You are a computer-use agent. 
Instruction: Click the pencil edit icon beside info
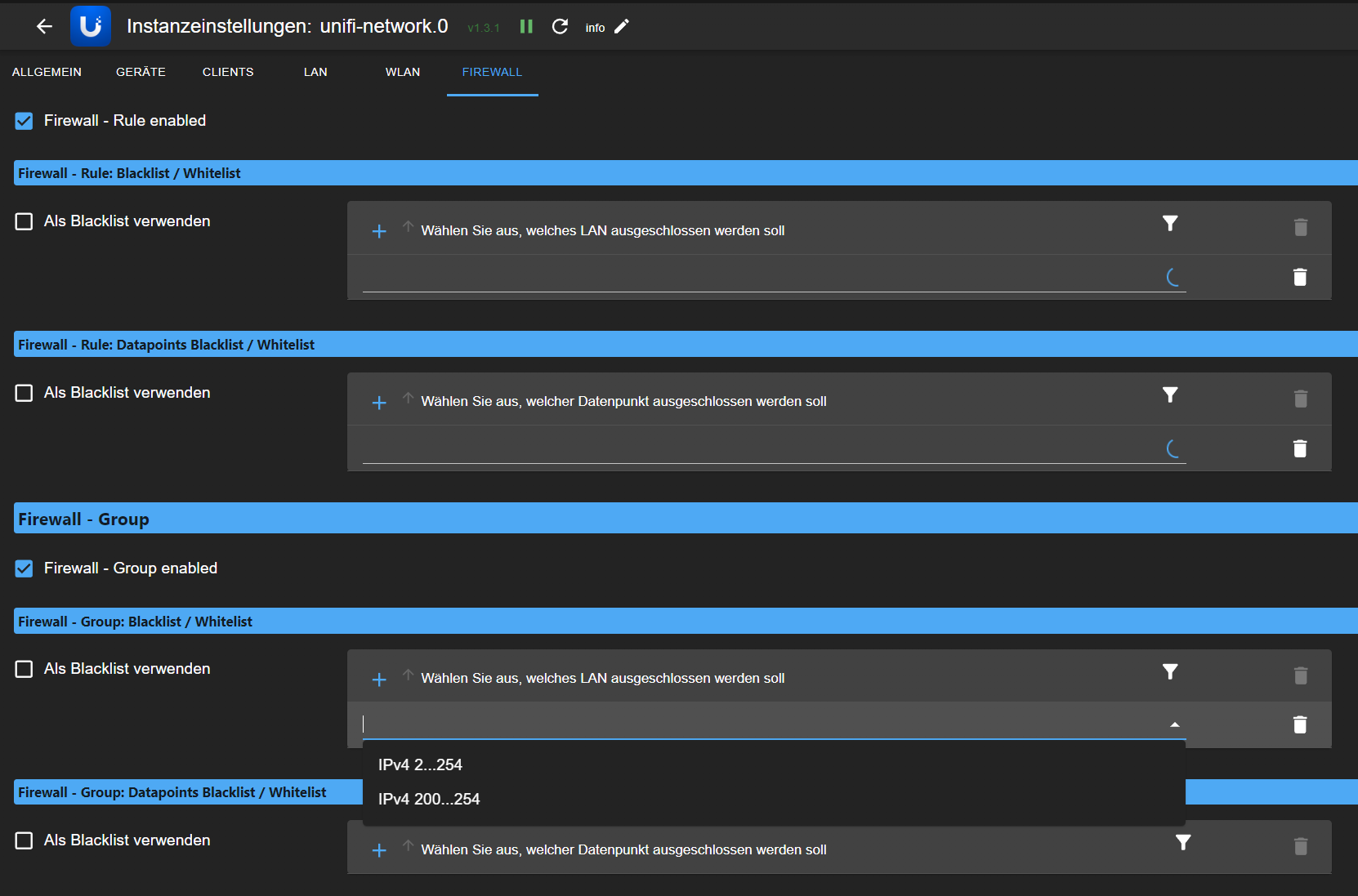(x=622, y=27)
